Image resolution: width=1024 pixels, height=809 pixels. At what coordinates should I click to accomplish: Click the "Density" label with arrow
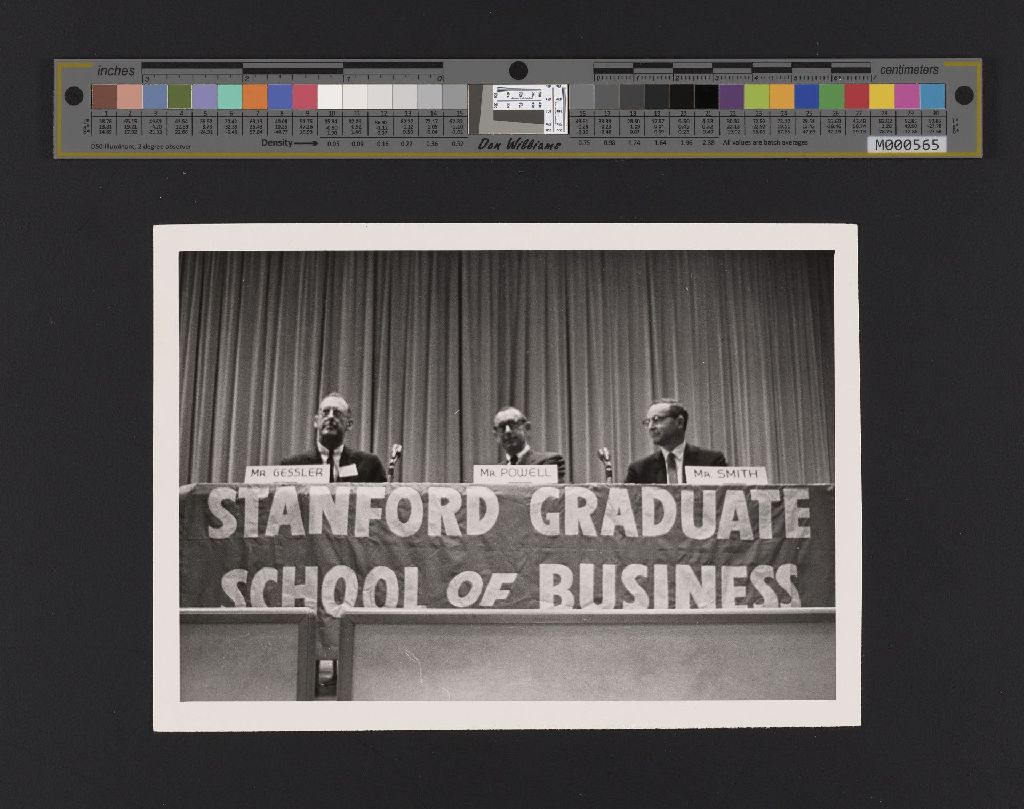tap(289, 143)
